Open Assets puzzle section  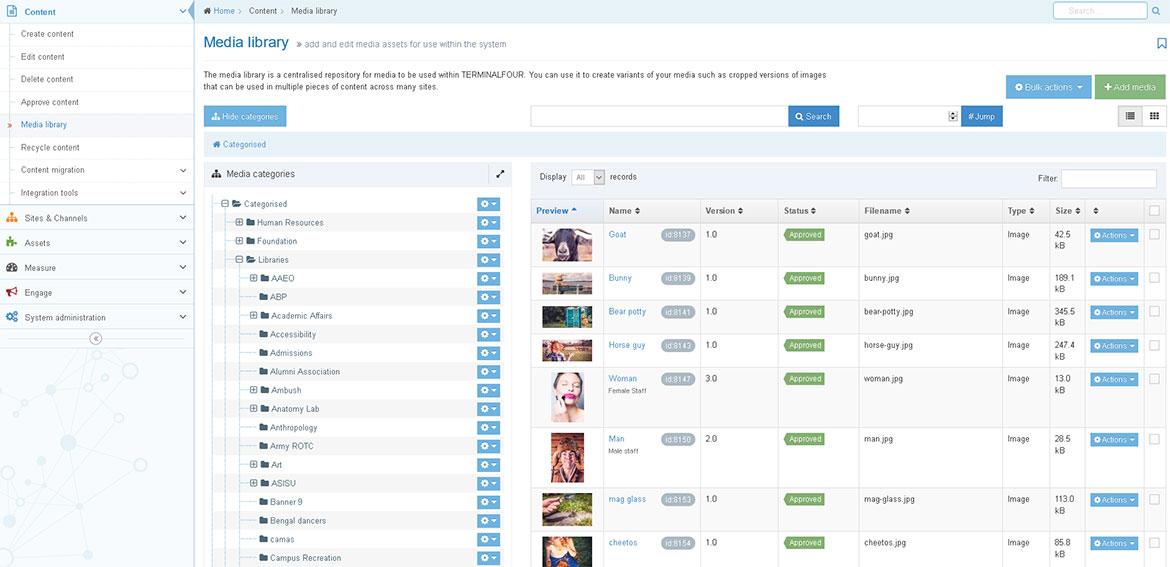pyautogui.click(x=12, y=242)
